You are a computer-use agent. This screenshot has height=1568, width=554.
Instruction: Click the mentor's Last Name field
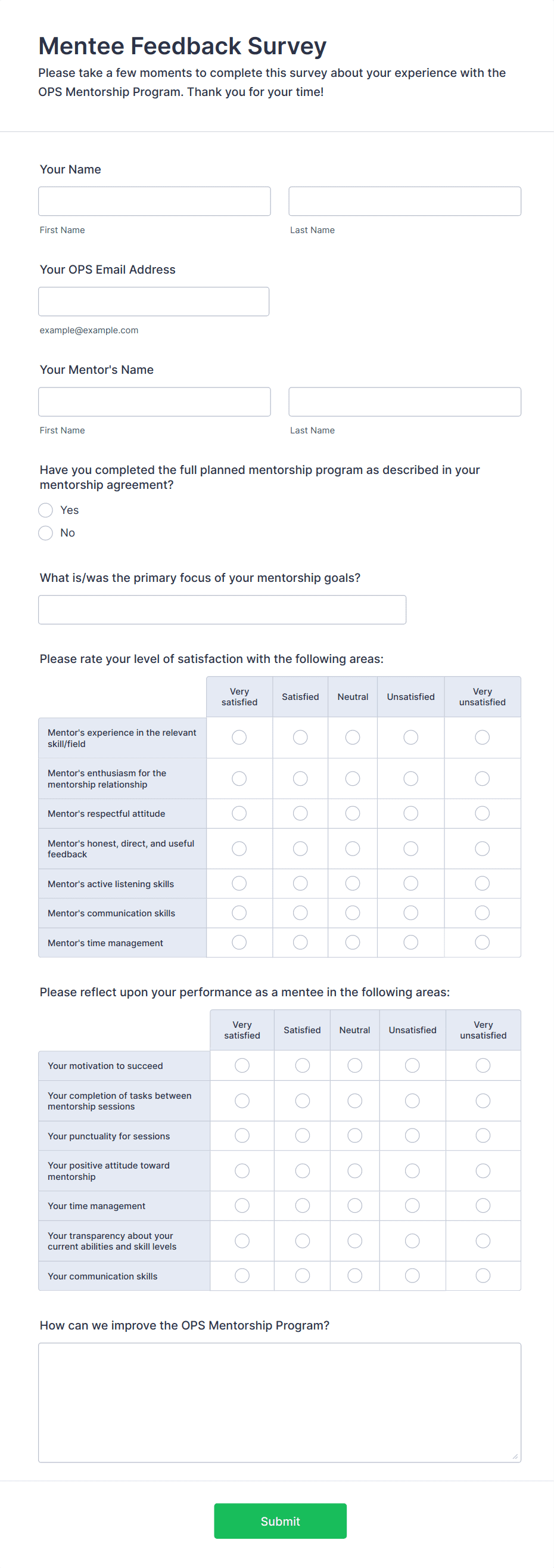[x=404, y=402]
